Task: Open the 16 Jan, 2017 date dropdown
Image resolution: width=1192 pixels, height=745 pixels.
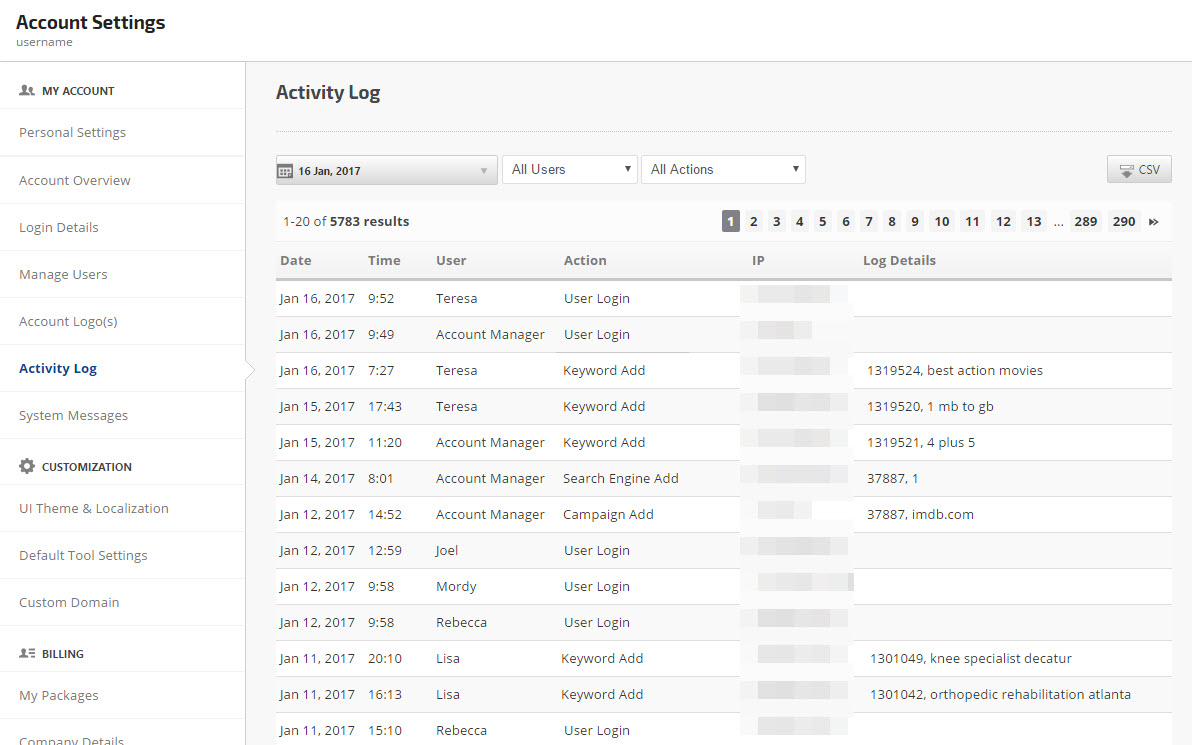Action: click(386, 170)
